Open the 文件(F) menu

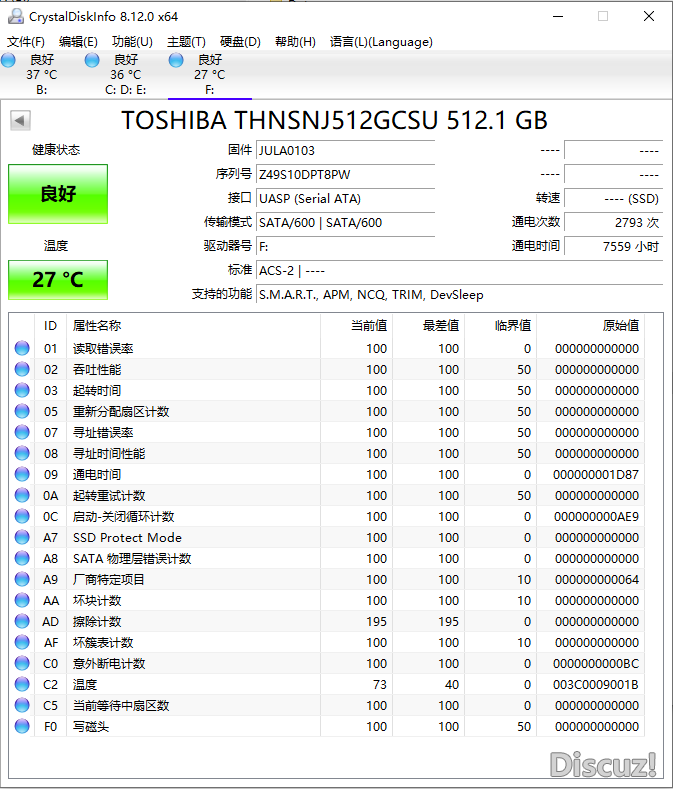(26, 42)
